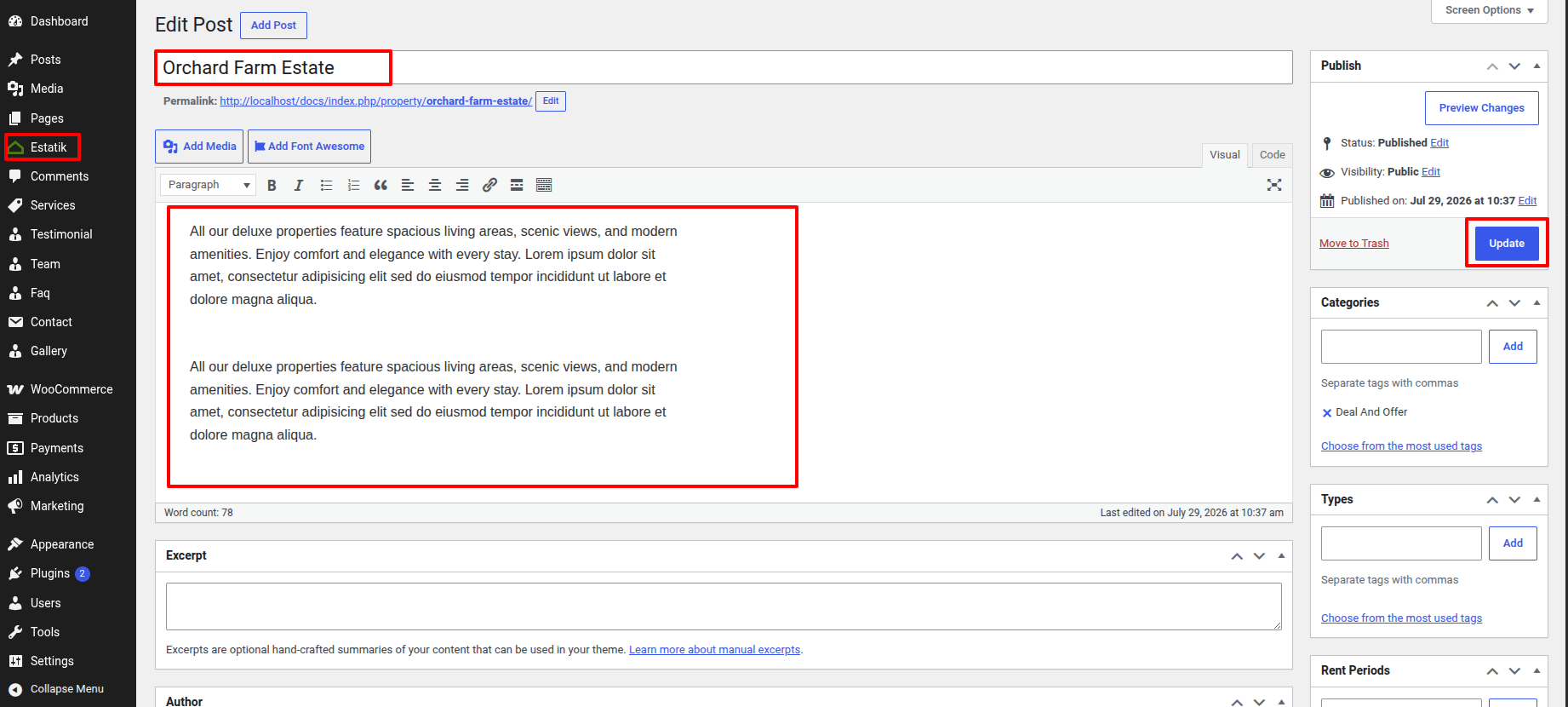This screenshot has height=707, width=1568.
Task: Add the typed Types tag
Action: tap(1513, 543)
